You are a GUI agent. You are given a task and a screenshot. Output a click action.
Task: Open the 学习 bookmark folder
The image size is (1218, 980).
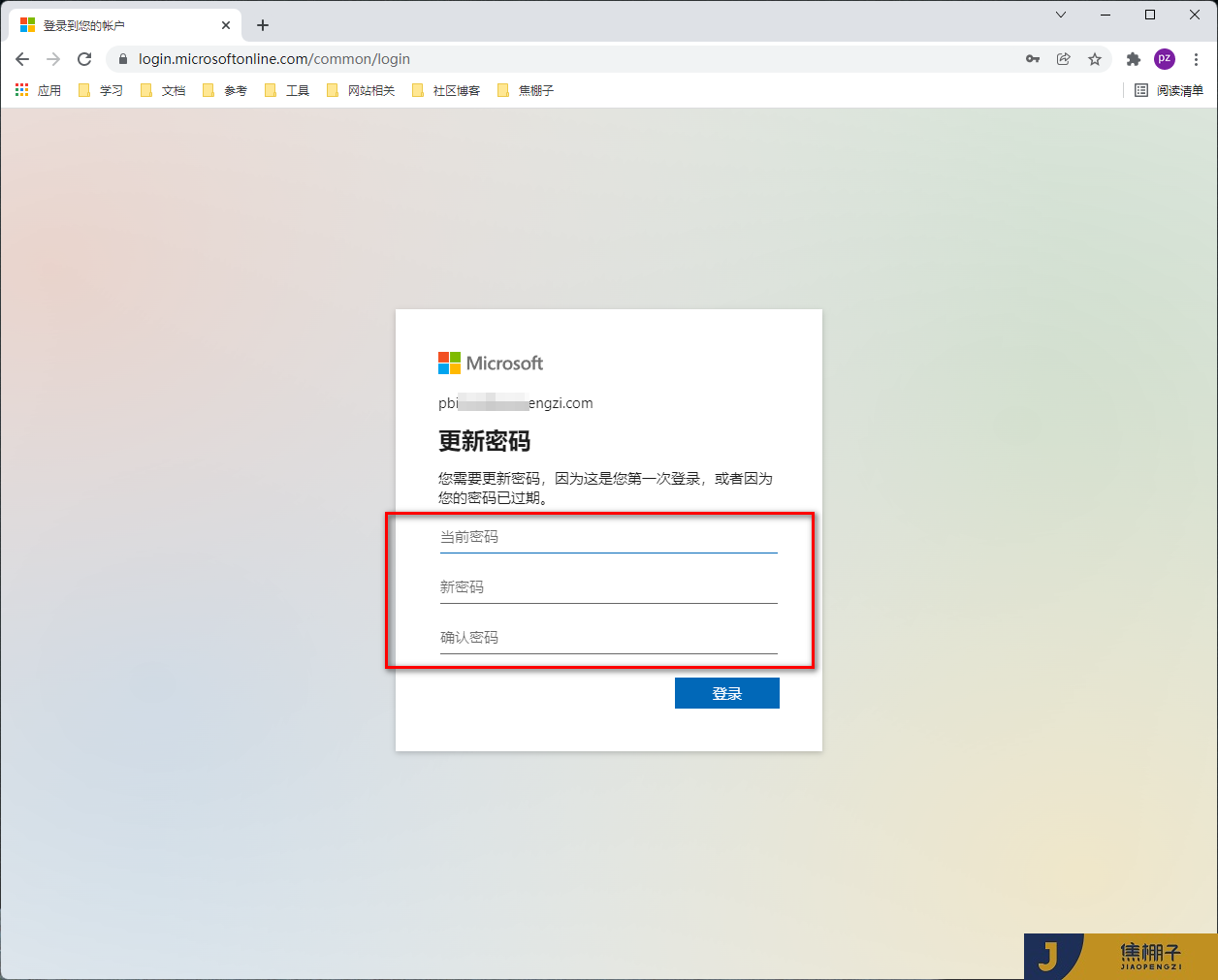coord(100,90)
